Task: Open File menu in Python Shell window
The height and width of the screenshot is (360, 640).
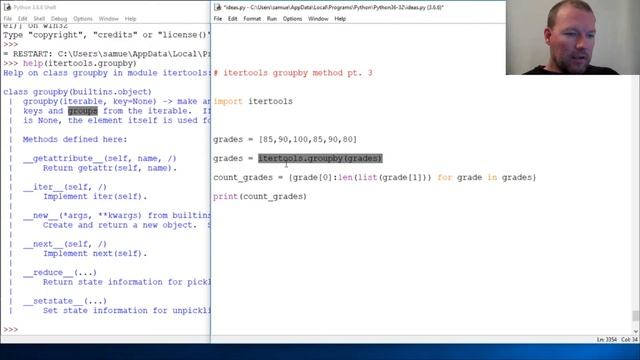Action: pos(8,19)
